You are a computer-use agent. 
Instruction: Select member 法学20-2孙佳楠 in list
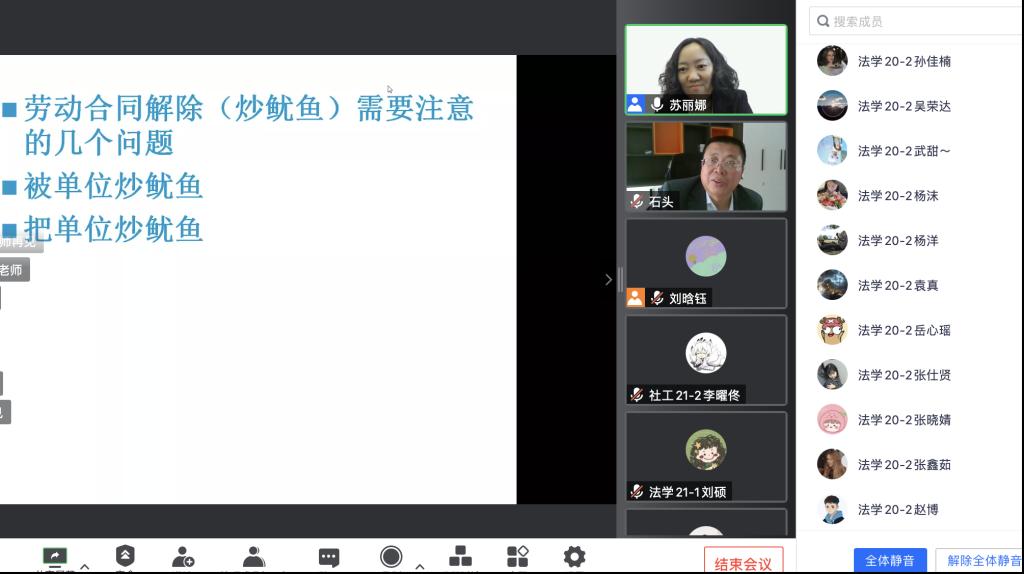tap(904, 61)
